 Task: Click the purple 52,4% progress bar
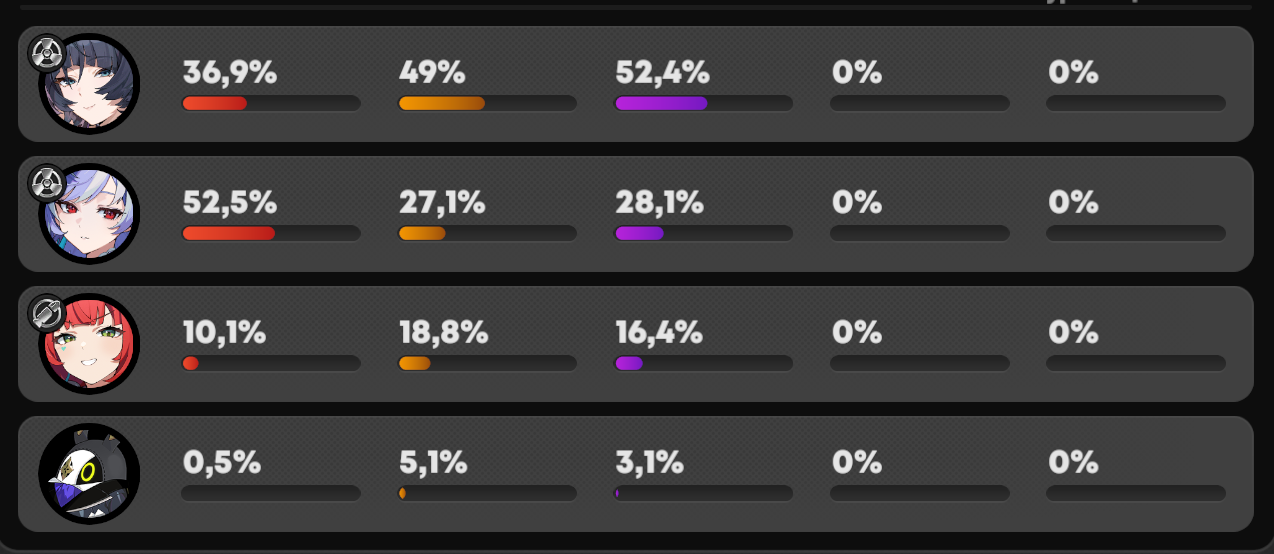703,103
